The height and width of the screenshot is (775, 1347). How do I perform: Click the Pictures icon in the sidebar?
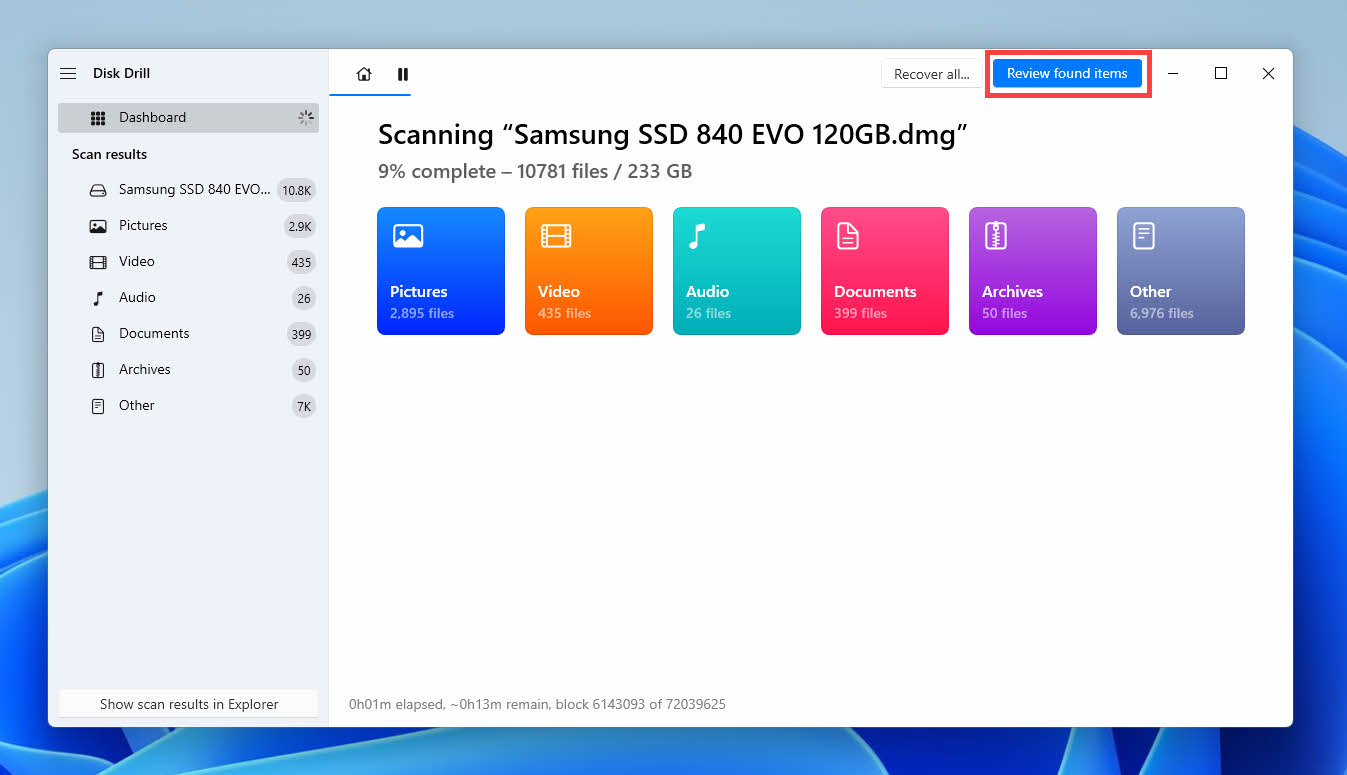pyautogui.click(x=98, y=226)
